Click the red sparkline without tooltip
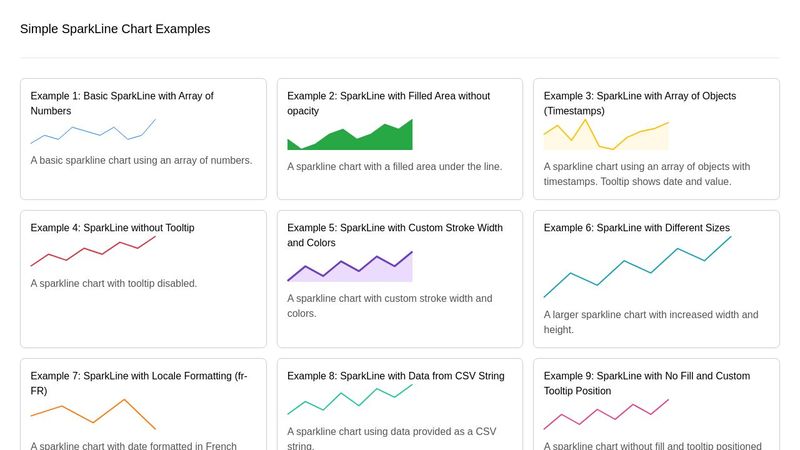Viewport: 800px width, 450px height. tap(93, 251)
